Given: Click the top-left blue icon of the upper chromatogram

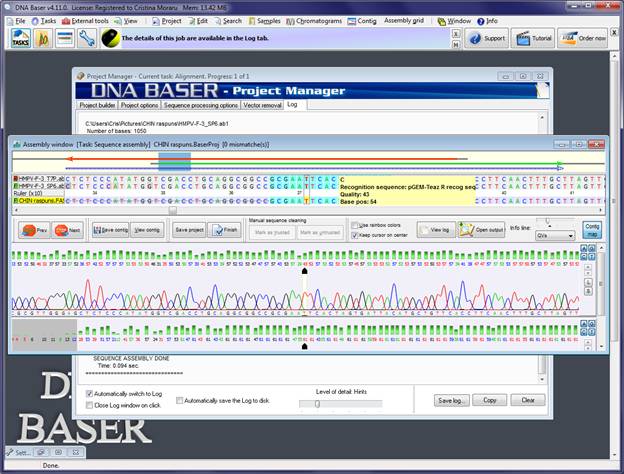Looking at the screenshot, I should click(x=584, y=248).
